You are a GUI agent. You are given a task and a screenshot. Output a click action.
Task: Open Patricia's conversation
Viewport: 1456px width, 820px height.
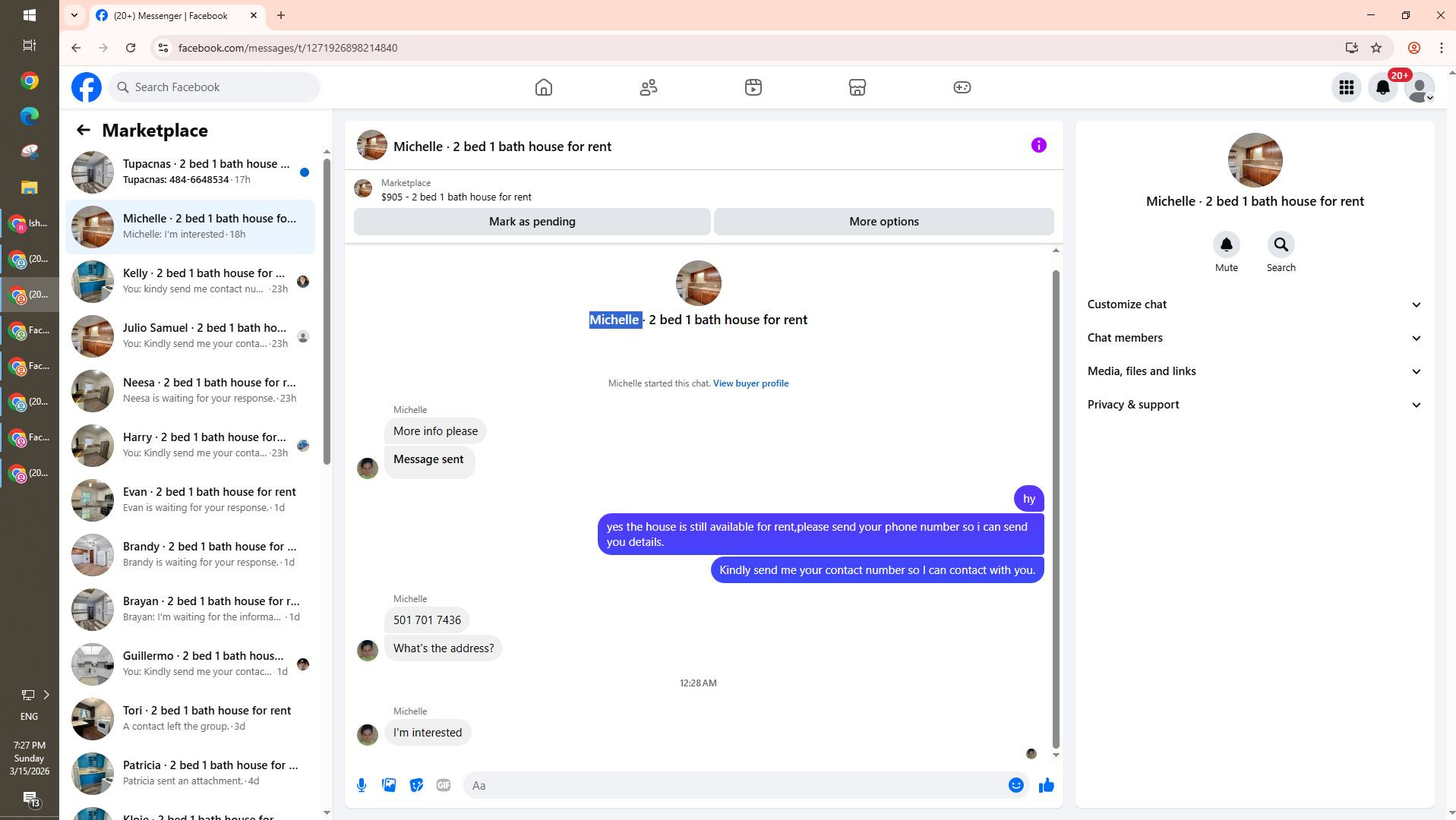[x=190, y=774]
